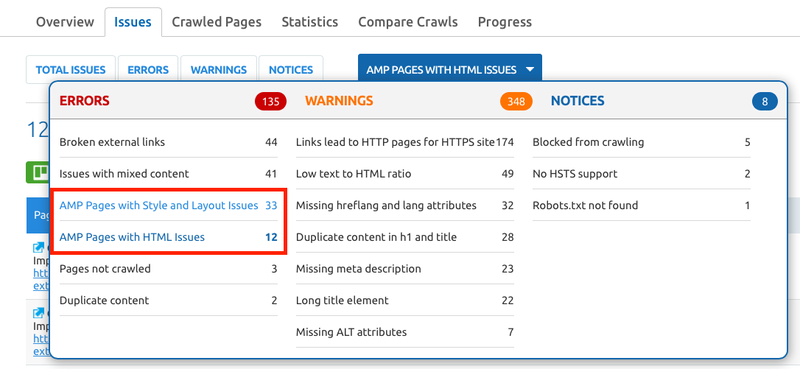Select Duplicate content in h1 and title

click(405, 237)
